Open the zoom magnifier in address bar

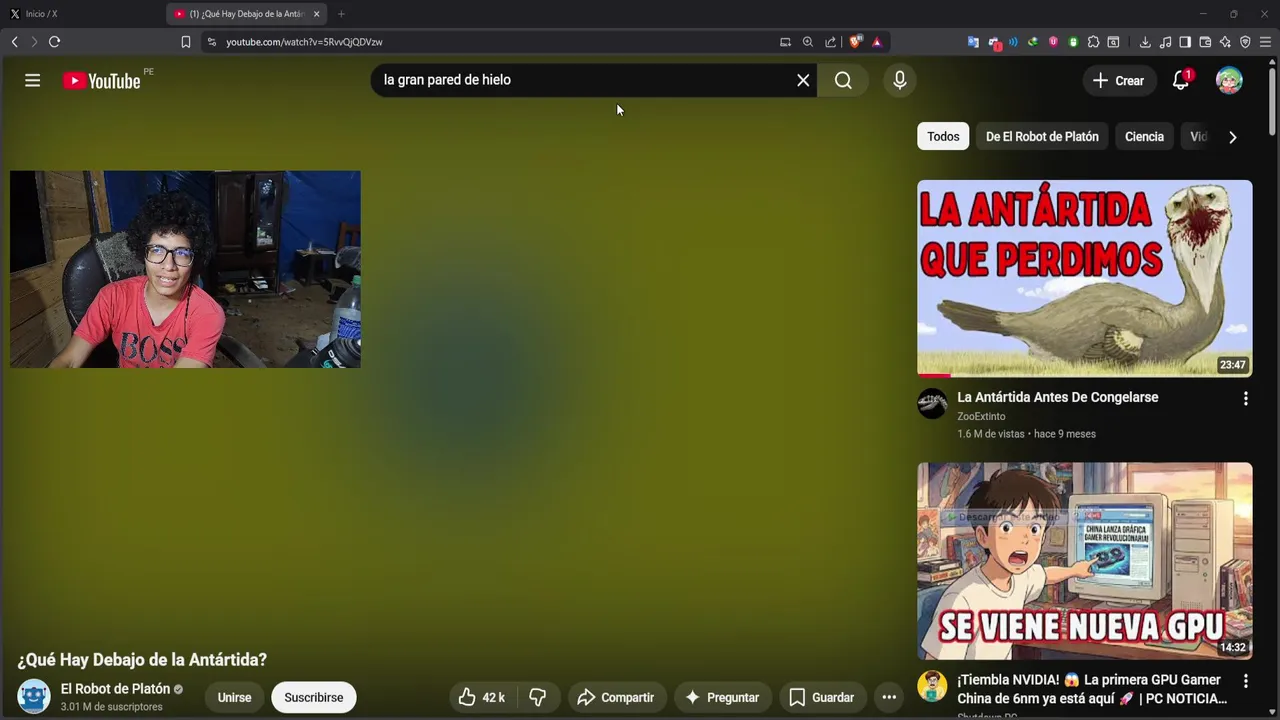tap(808, 42)
